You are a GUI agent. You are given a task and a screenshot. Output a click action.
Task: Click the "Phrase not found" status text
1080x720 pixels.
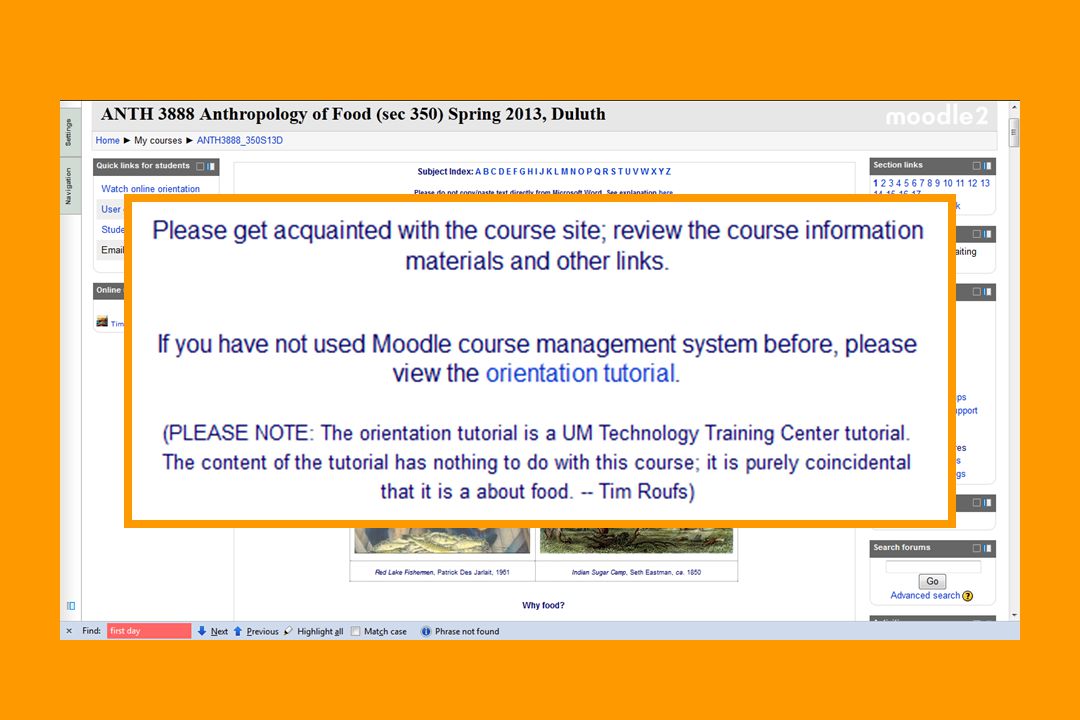[x=467, y=631]
